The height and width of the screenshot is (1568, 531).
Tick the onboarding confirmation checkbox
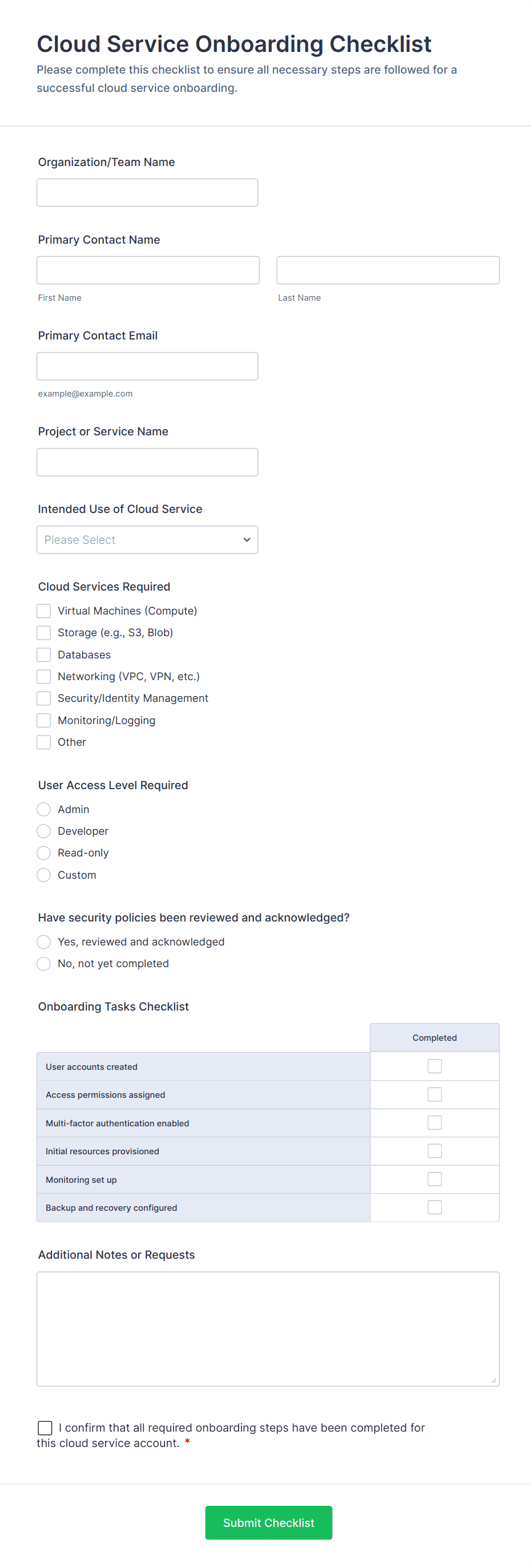click(45, 1428)
